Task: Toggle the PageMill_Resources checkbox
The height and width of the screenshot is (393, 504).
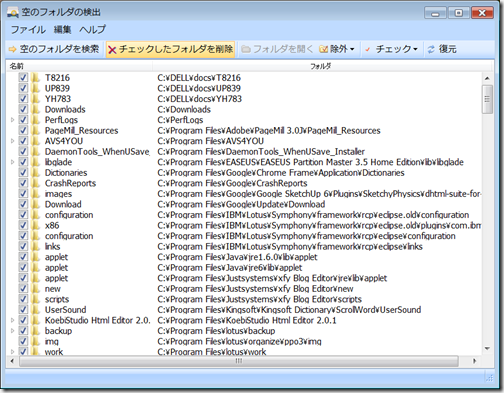Action: click(x=23, y=130)
